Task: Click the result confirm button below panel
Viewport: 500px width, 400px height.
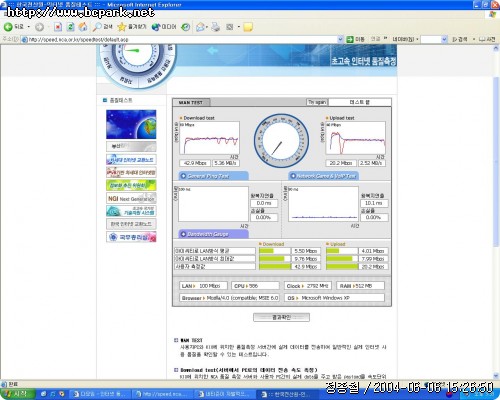Action: point(281,317)
